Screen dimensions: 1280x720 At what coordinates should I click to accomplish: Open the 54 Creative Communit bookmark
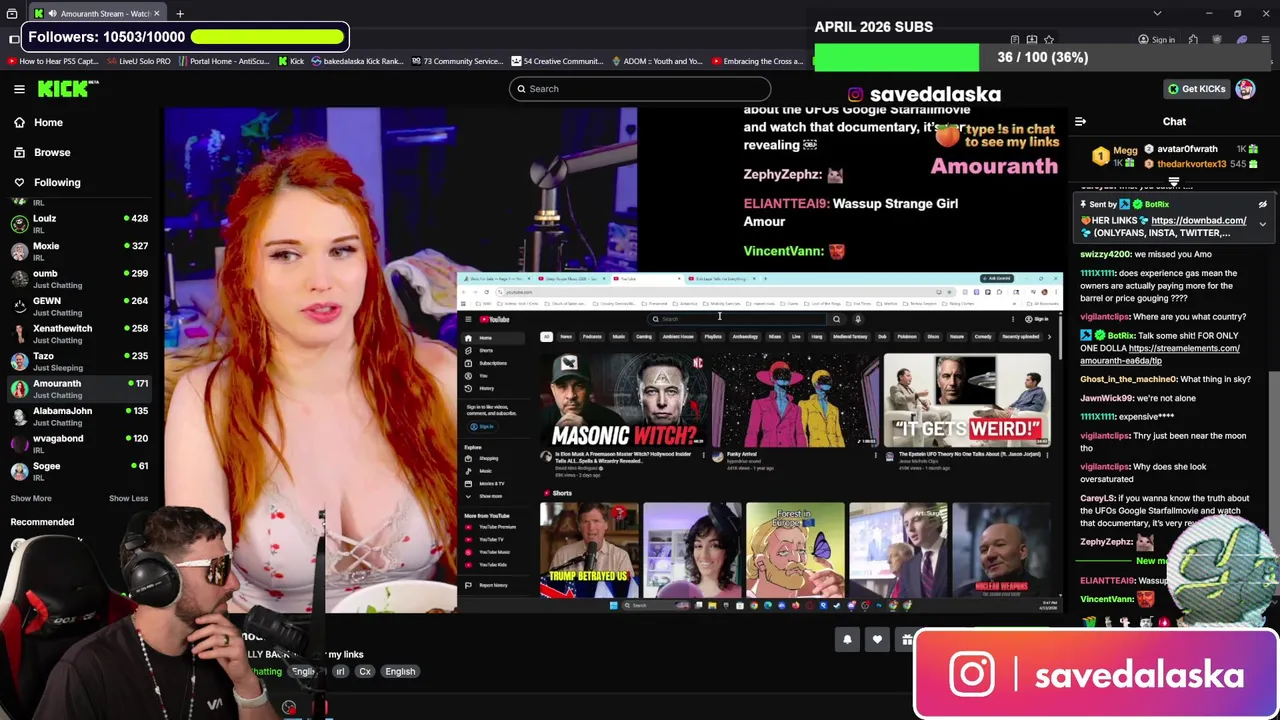point(557,61)
